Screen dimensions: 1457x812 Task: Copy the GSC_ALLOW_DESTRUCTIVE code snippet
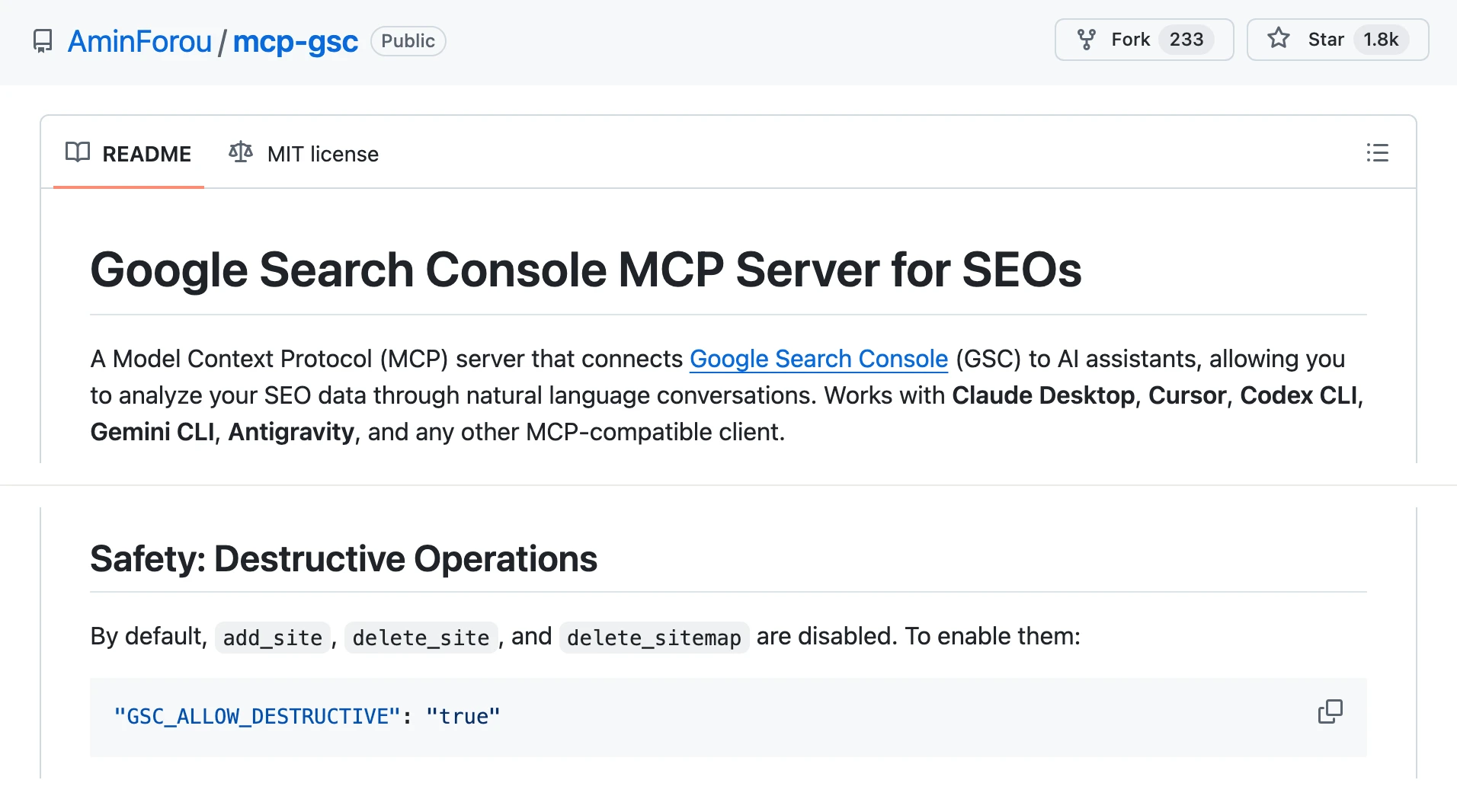pos(1330,711)
